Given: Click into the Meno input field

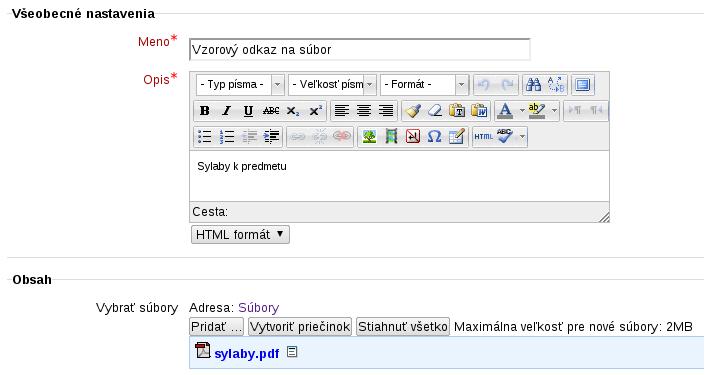Looking at the screenshot, I should (360, 49).
